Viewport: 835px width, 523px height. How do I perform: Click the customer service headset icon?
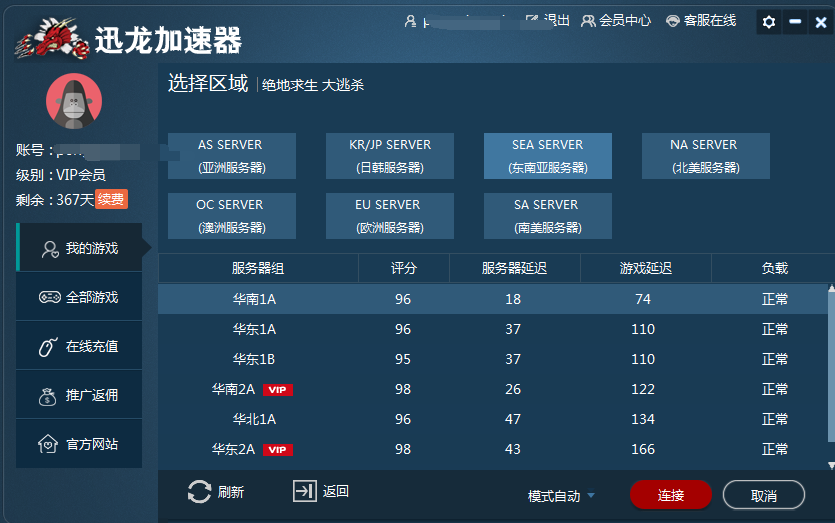click(x=673, y=21)
